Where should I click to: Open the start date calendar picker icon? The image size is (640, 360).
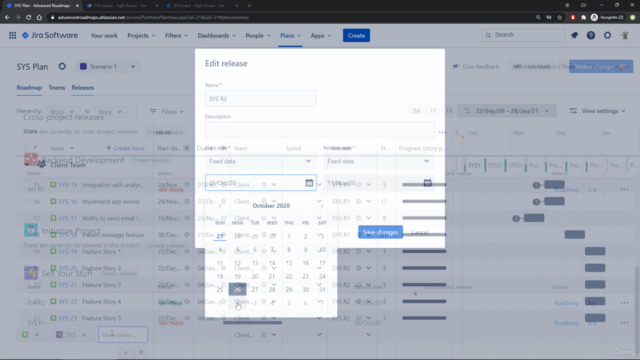[309, 183]
